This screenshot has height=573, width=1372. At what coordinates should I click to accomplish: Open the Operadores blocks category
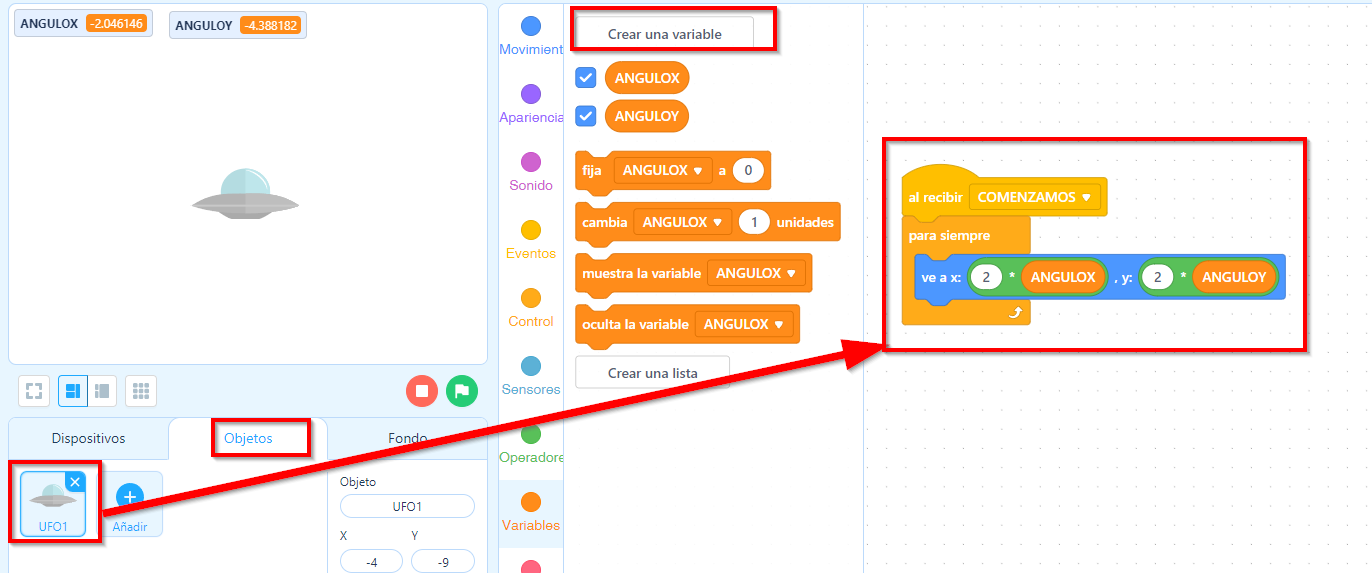tap(531, 444)
